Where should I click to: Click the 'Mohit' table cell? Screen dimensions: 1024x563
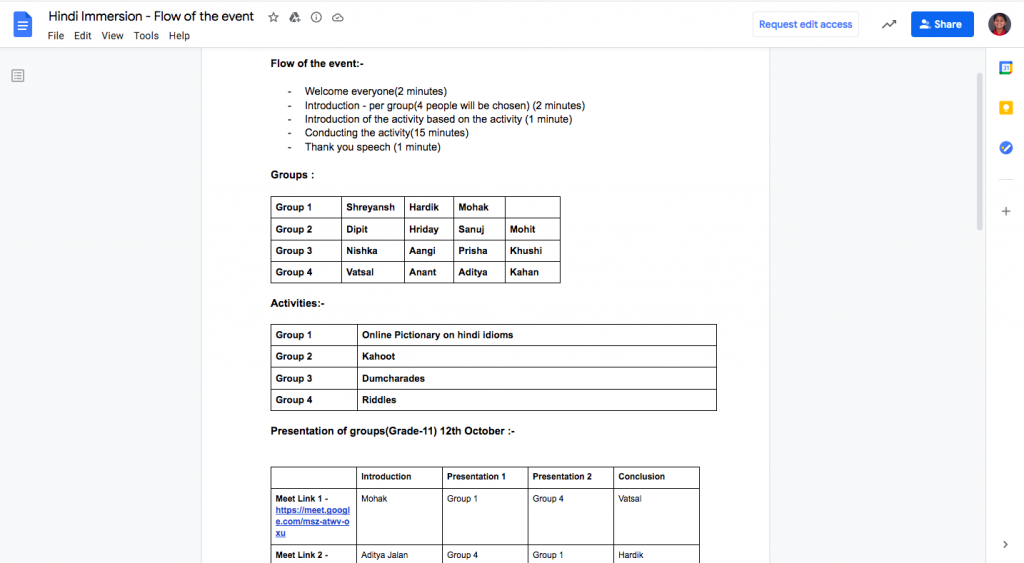pyautogui.click(x=532, y=229)
